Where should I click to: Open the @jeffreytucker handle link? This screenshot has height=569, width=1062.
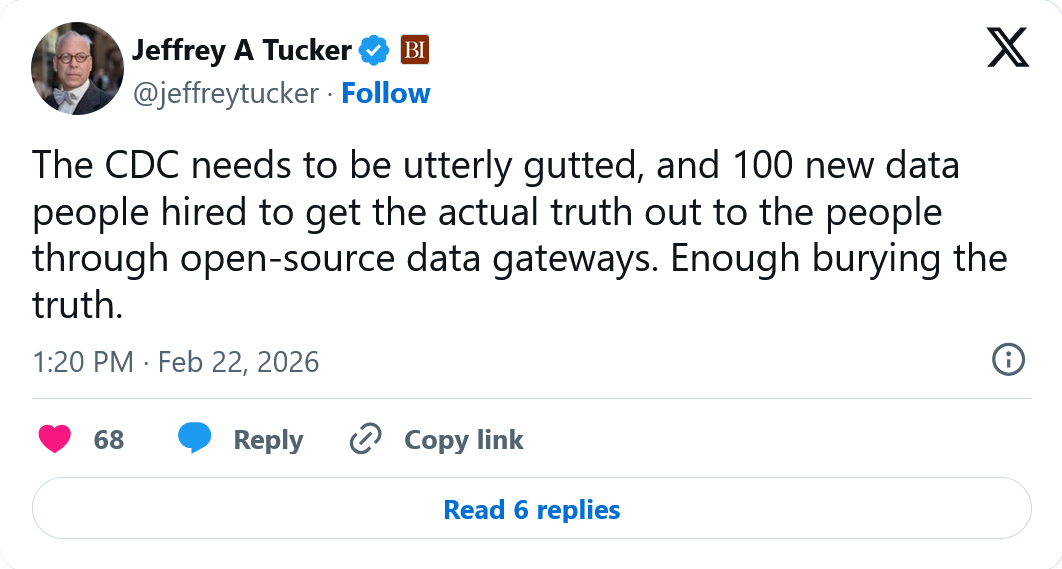pyautogui.click(x=226, y=93)
